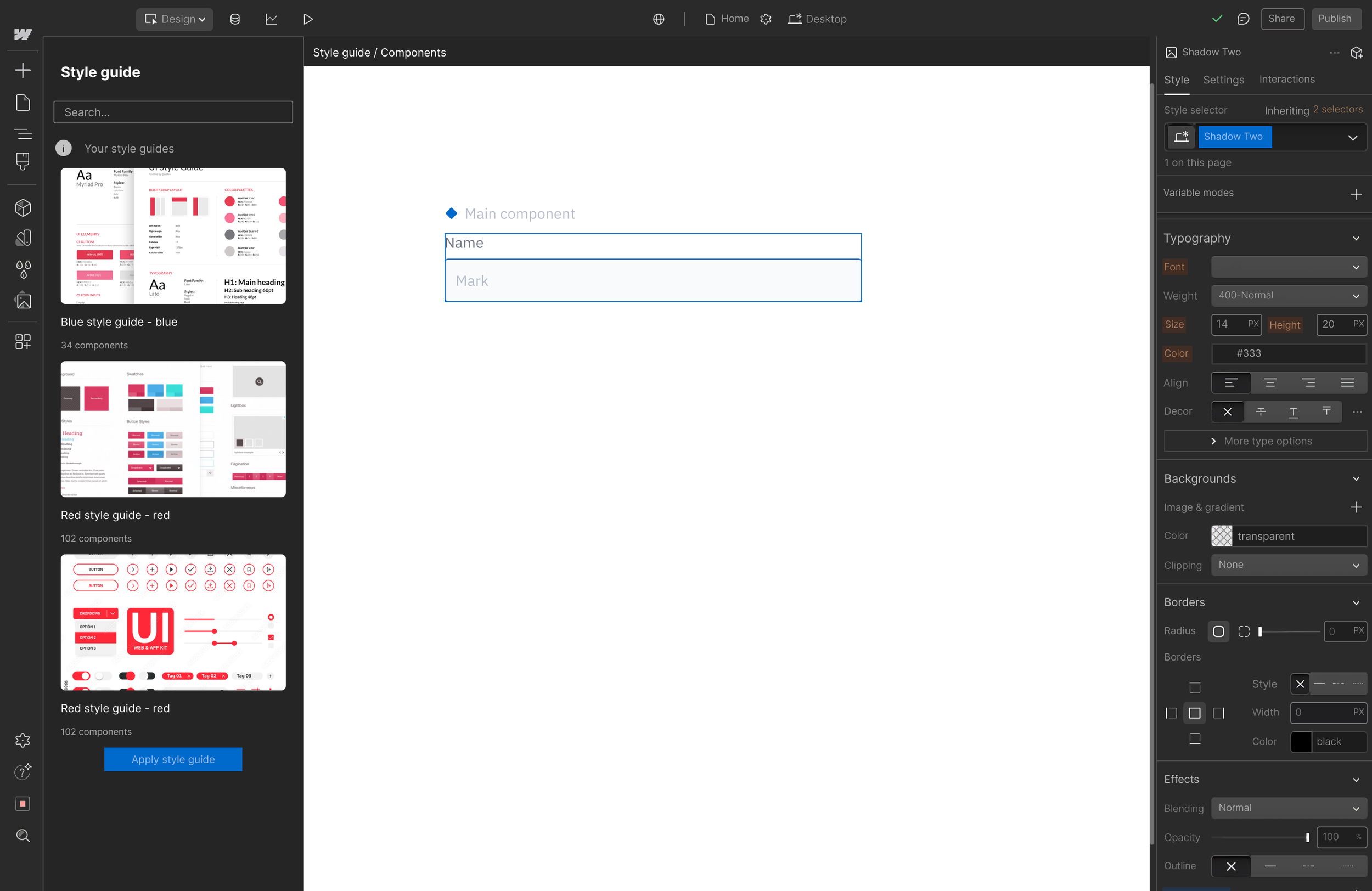The image size is (1372, 891).
Task: Switch to the Interactions tab
Action: 1287,80
